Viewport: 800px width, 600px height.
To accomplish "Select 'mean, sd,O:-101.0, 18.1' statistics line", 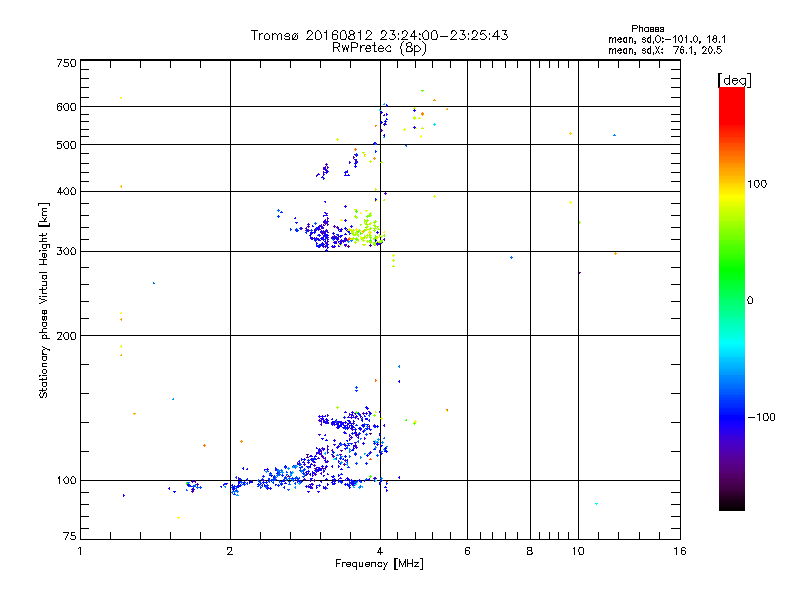I will pos(667,39).
